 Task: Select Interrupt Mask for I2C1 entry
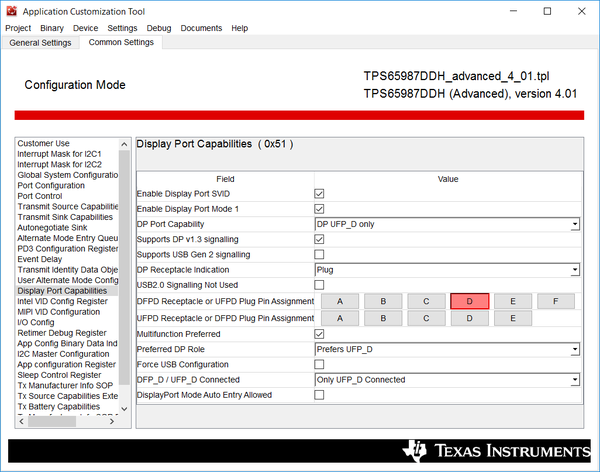(x=59, y=154)
